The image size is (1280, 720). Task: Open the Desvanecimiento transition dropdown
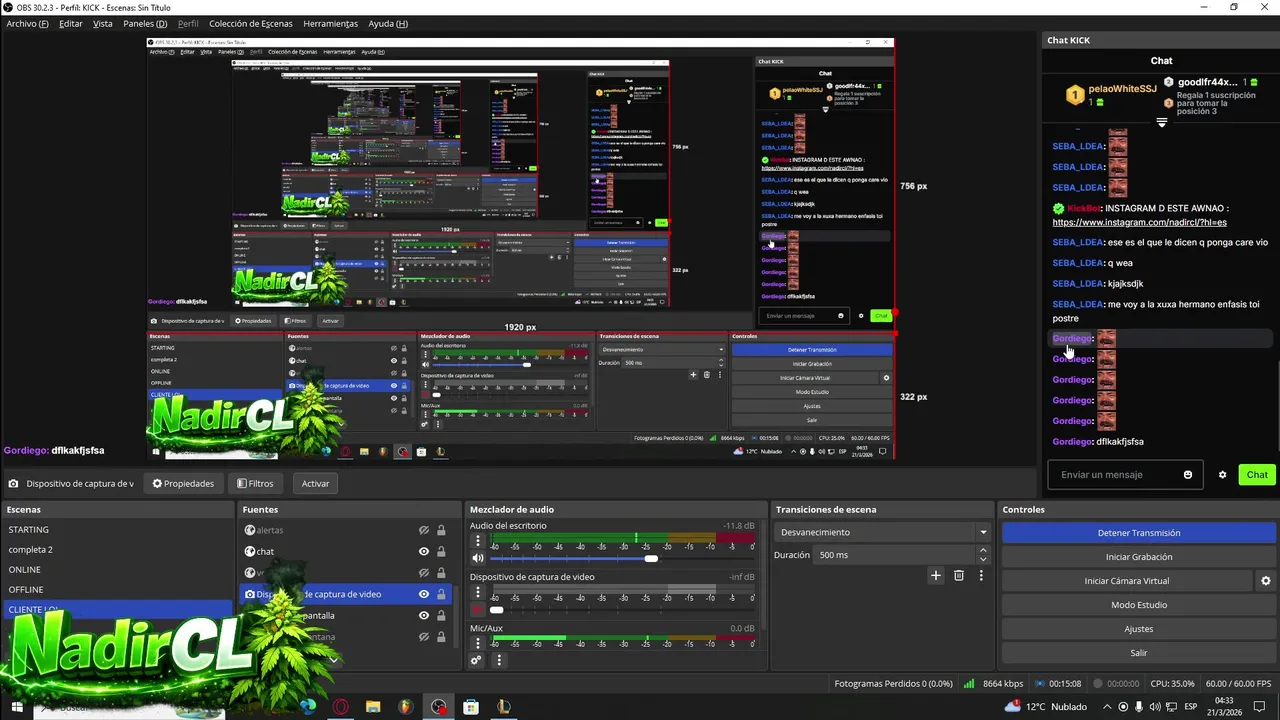(x=883, y=532)
